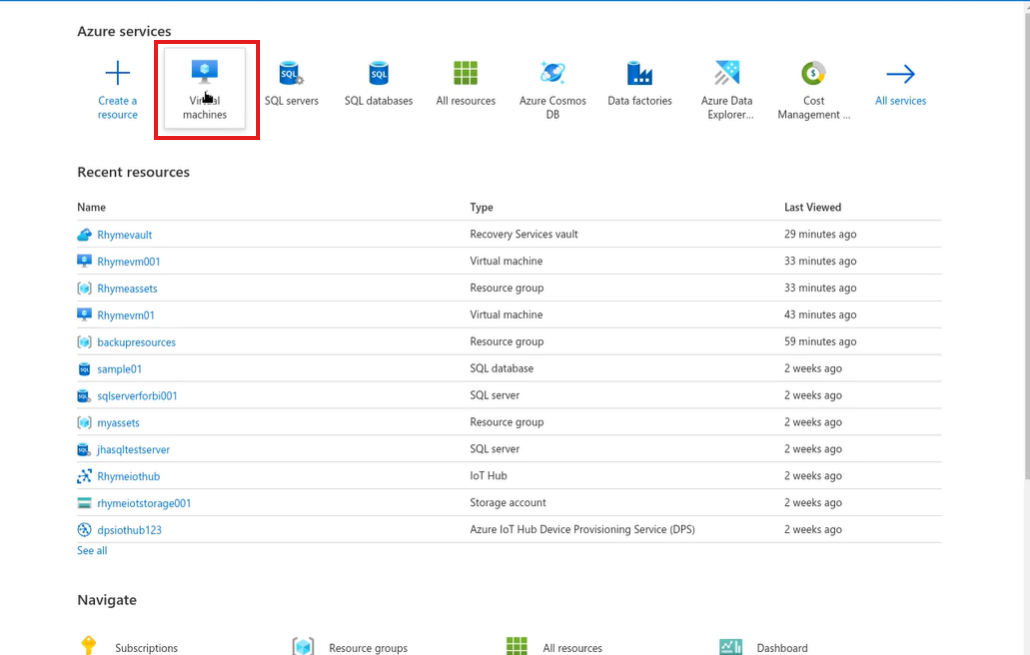
Task: Open the Virtual machines service icon
Action: point(204,72)
